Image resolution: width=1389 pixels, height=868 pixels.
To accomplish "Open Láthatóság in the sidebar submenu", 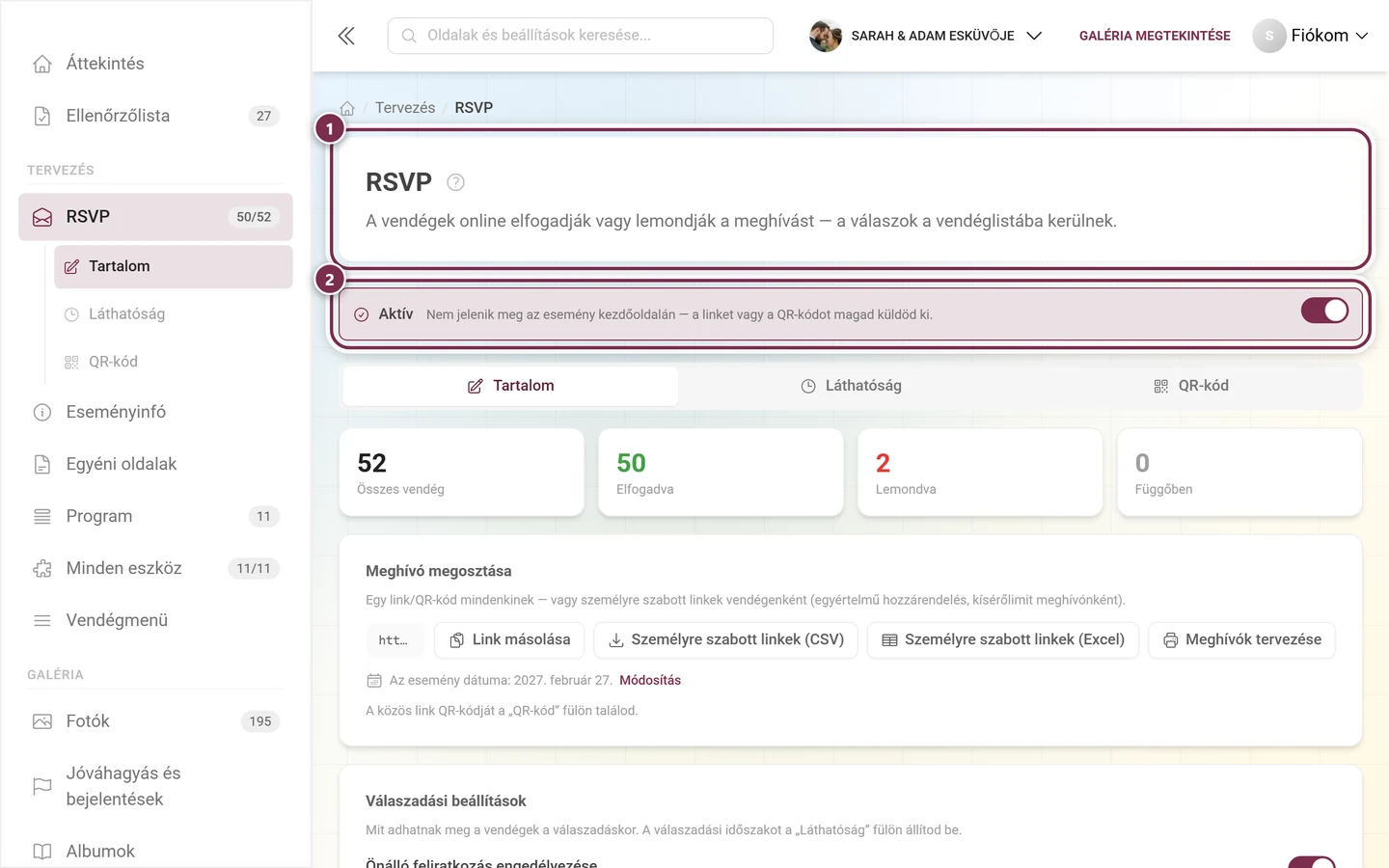I will point(174,314).
